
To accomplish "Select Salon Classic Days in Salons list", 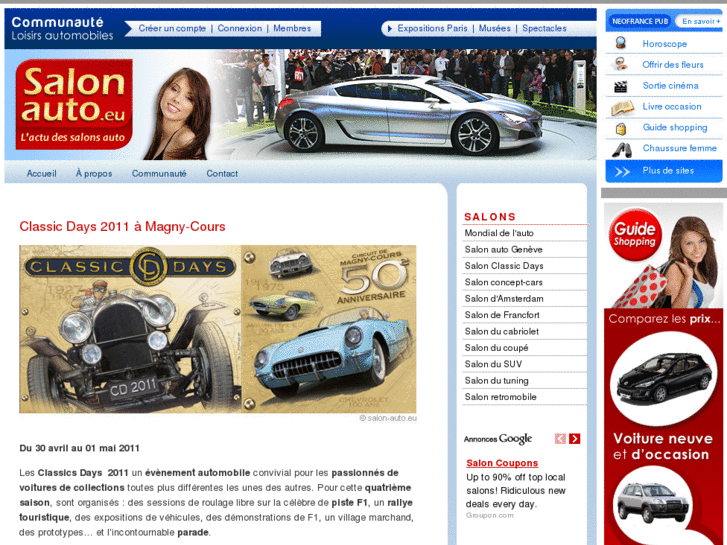I will [504, 266].
